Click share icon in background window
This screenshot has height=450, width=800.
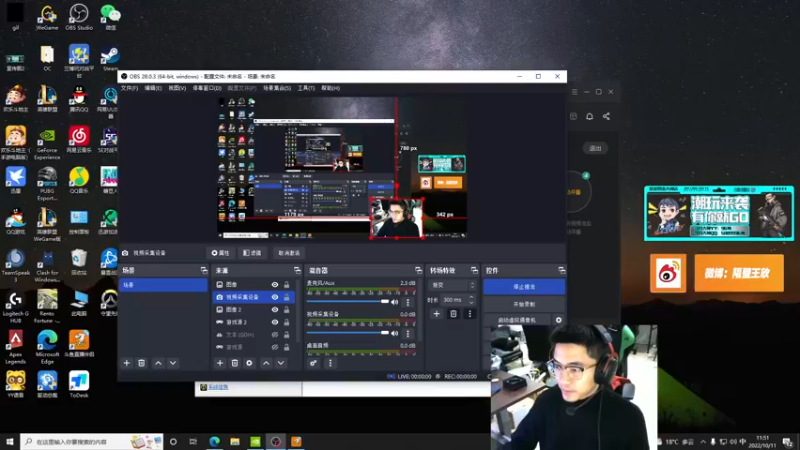[606, 116]
